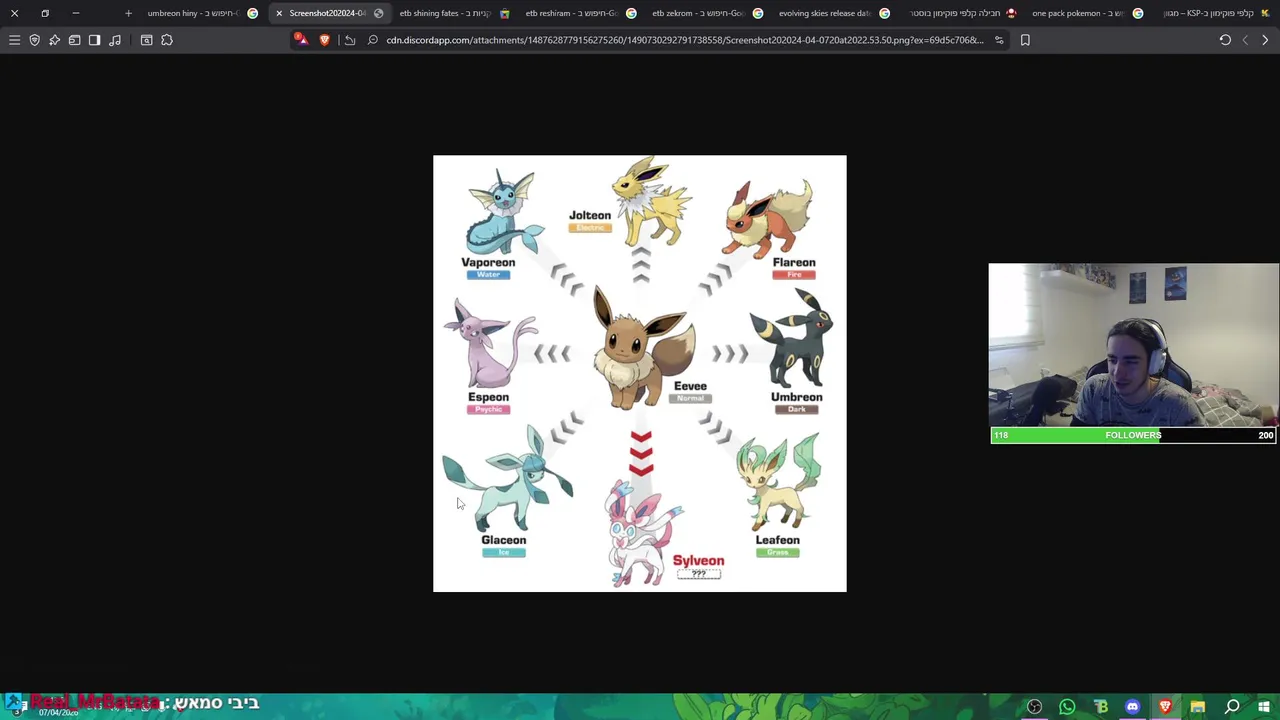Open Discord from the taskbar
1280x720 pixels.
(x=1132, y=707)
